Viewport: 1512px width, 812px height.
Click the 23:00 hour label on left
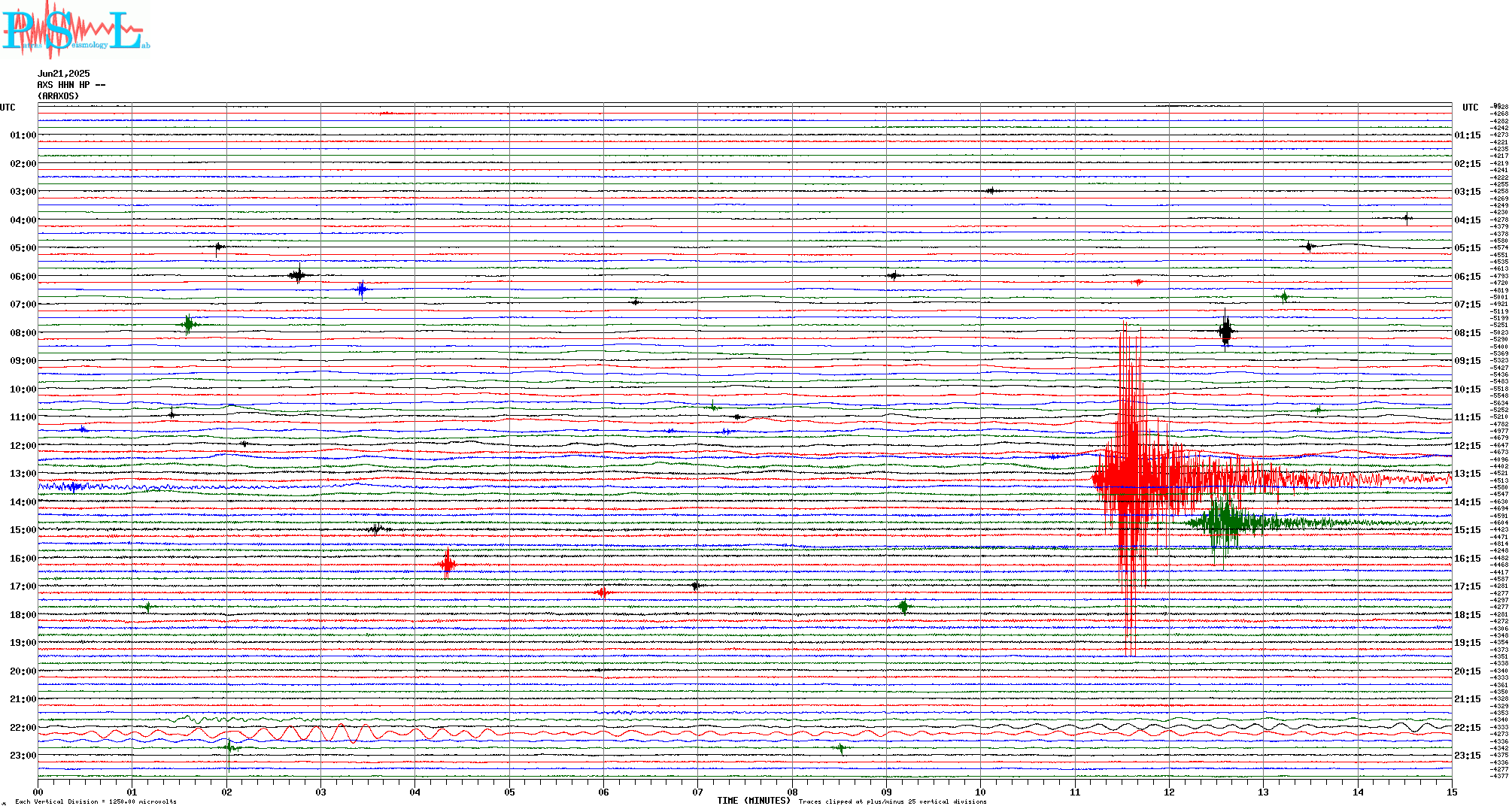(23, 756)
